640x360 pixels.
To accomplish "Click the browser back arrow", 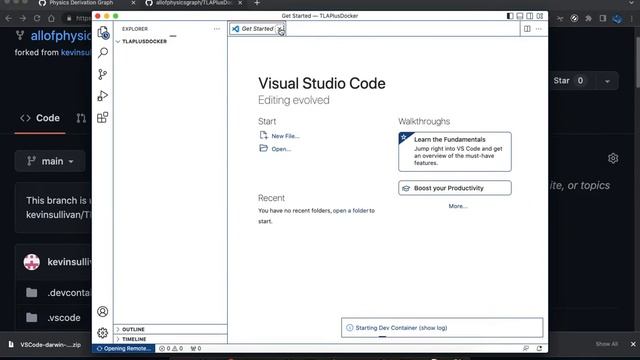I will tap(9, 18).
